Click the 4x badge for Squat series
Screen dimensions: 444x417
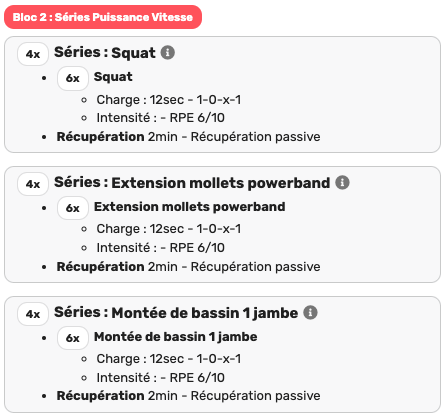(33, 54)
